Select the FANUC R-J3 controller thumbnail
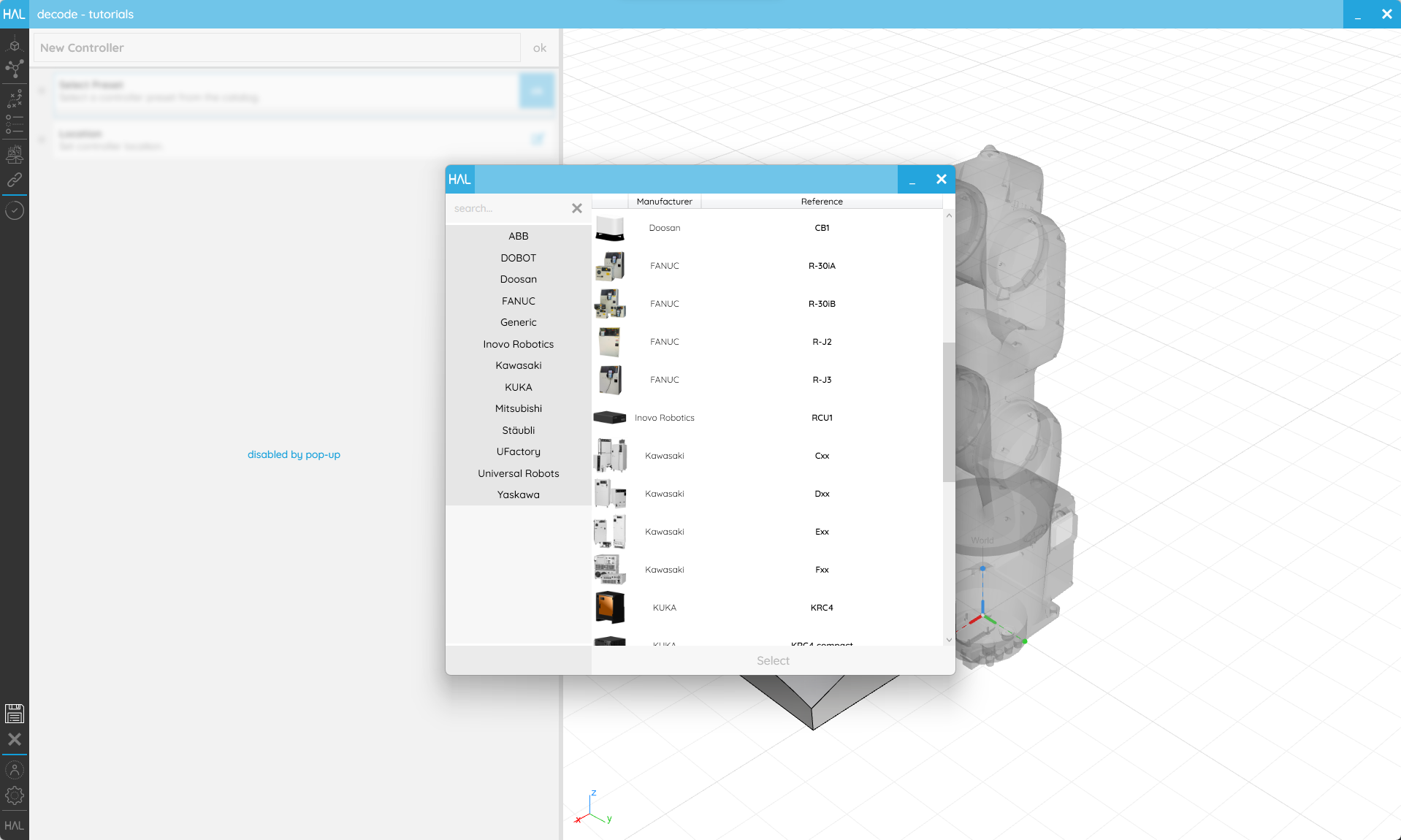This screenshot has width=1401, height=840. [x=610, y=380]
